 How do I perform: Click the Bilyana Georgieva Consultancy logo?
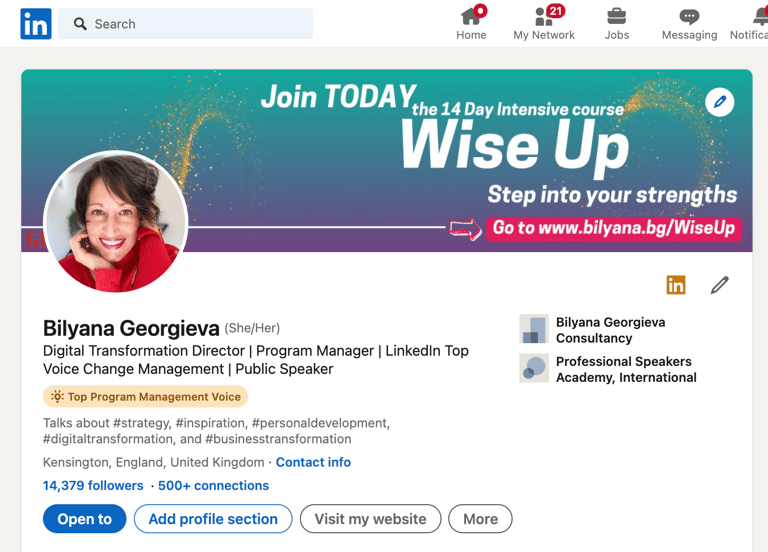point(534,329)
